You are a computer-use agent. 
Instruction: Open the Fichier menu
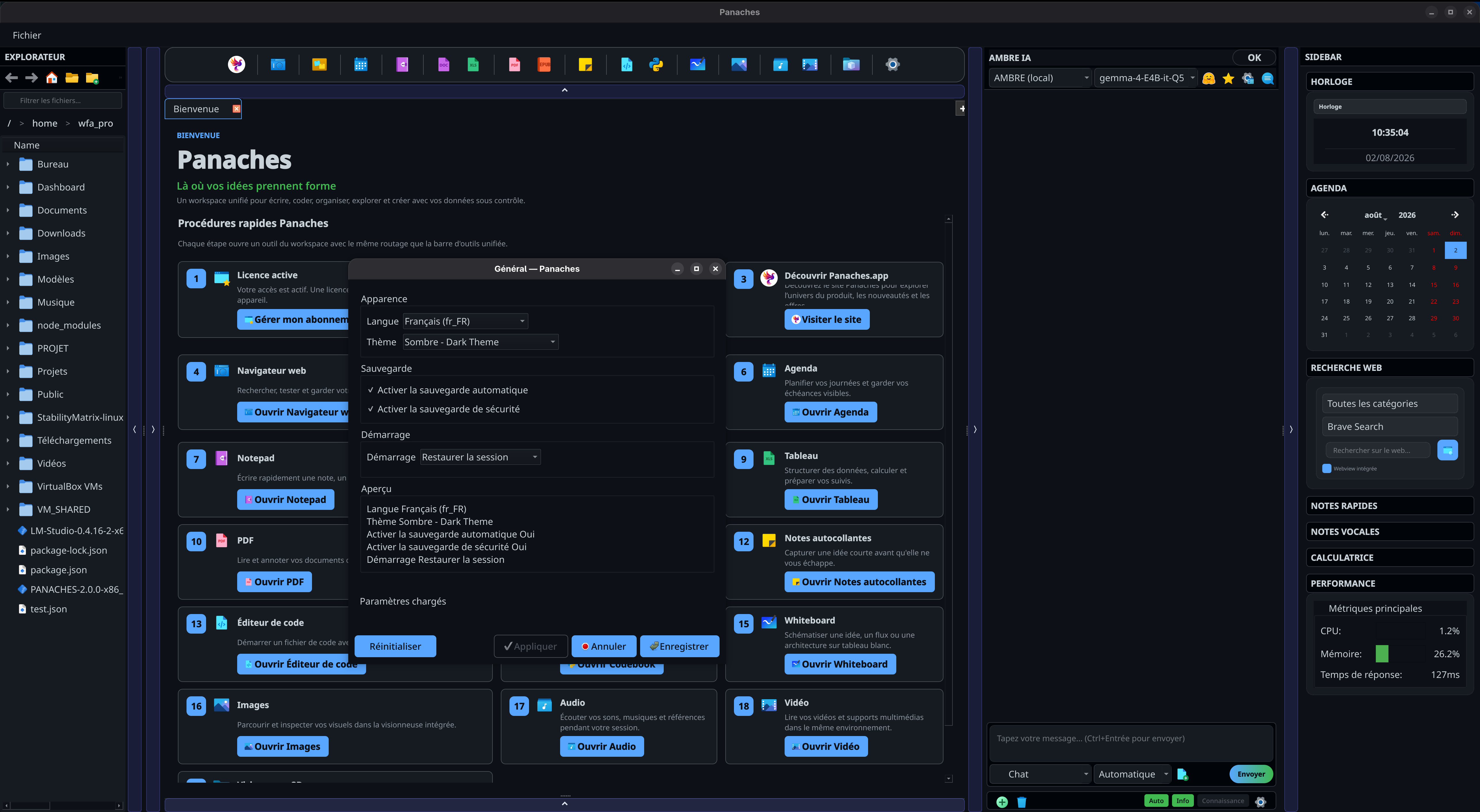click(27, 35)
